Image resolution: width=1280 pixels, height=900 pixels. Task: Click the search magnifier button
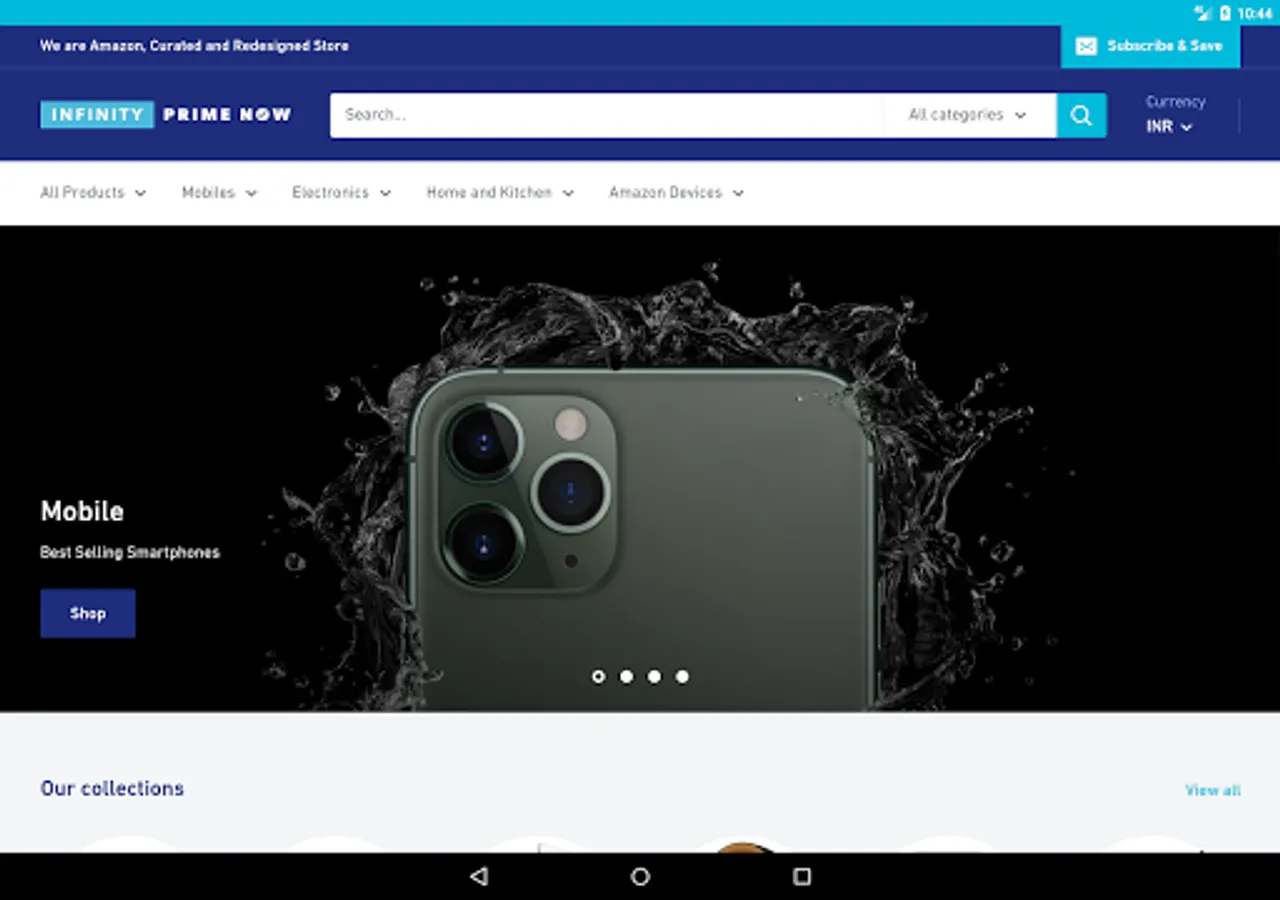[x=1081, y=115]
